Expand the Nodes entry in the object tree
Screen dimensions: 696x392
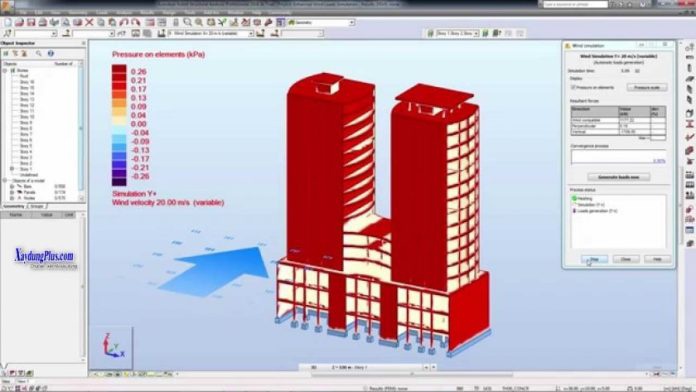click(12, 198)
